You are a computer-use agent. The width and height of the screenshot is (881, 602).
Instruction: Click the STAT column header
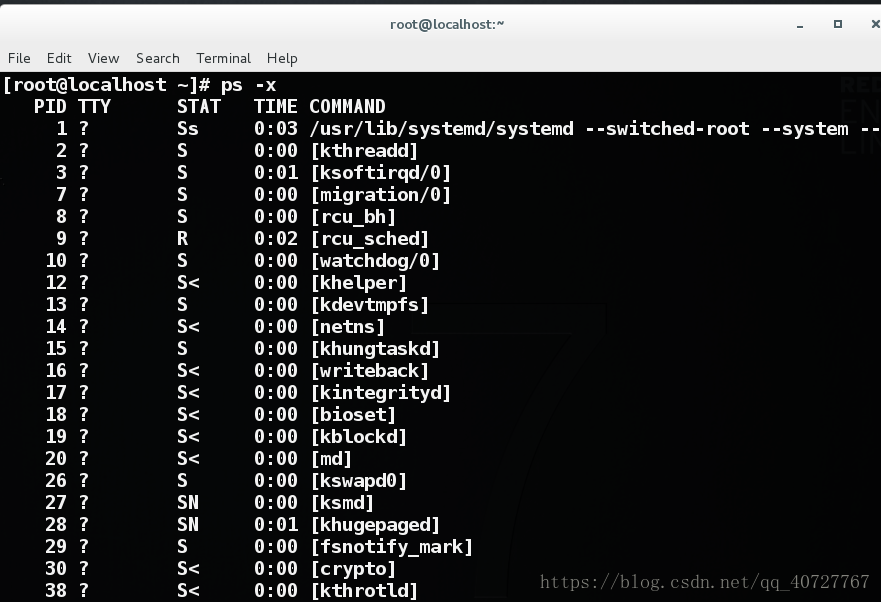pyautogui.click(x=199, y=106)
